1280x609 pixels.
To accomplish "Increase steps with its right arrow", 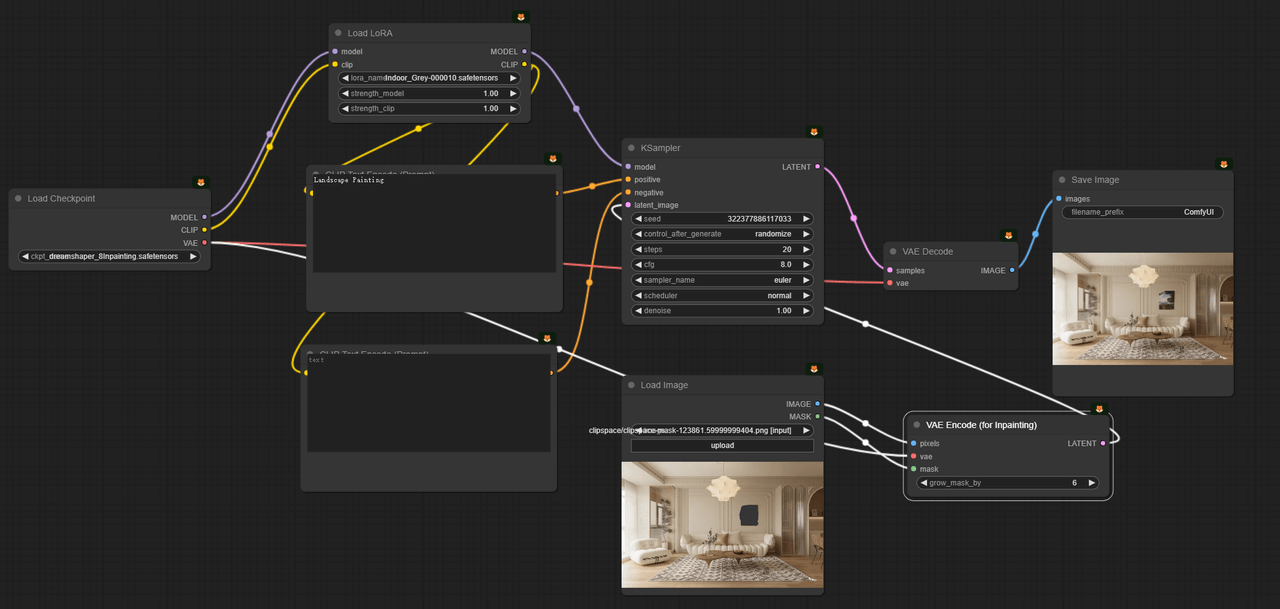I will (806, 249).
